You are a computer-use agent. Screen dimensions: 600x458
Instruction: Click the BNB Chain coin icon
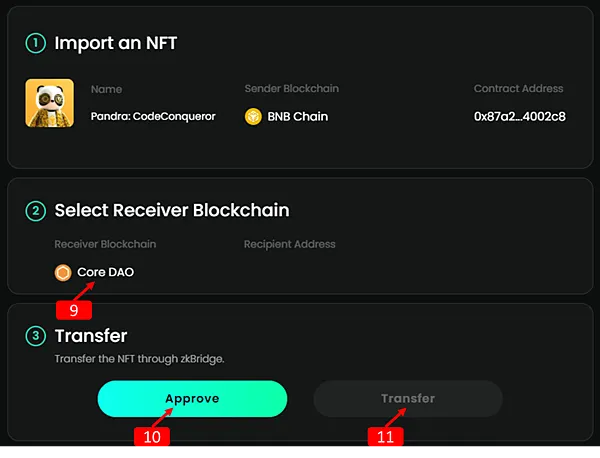point(254,117)
